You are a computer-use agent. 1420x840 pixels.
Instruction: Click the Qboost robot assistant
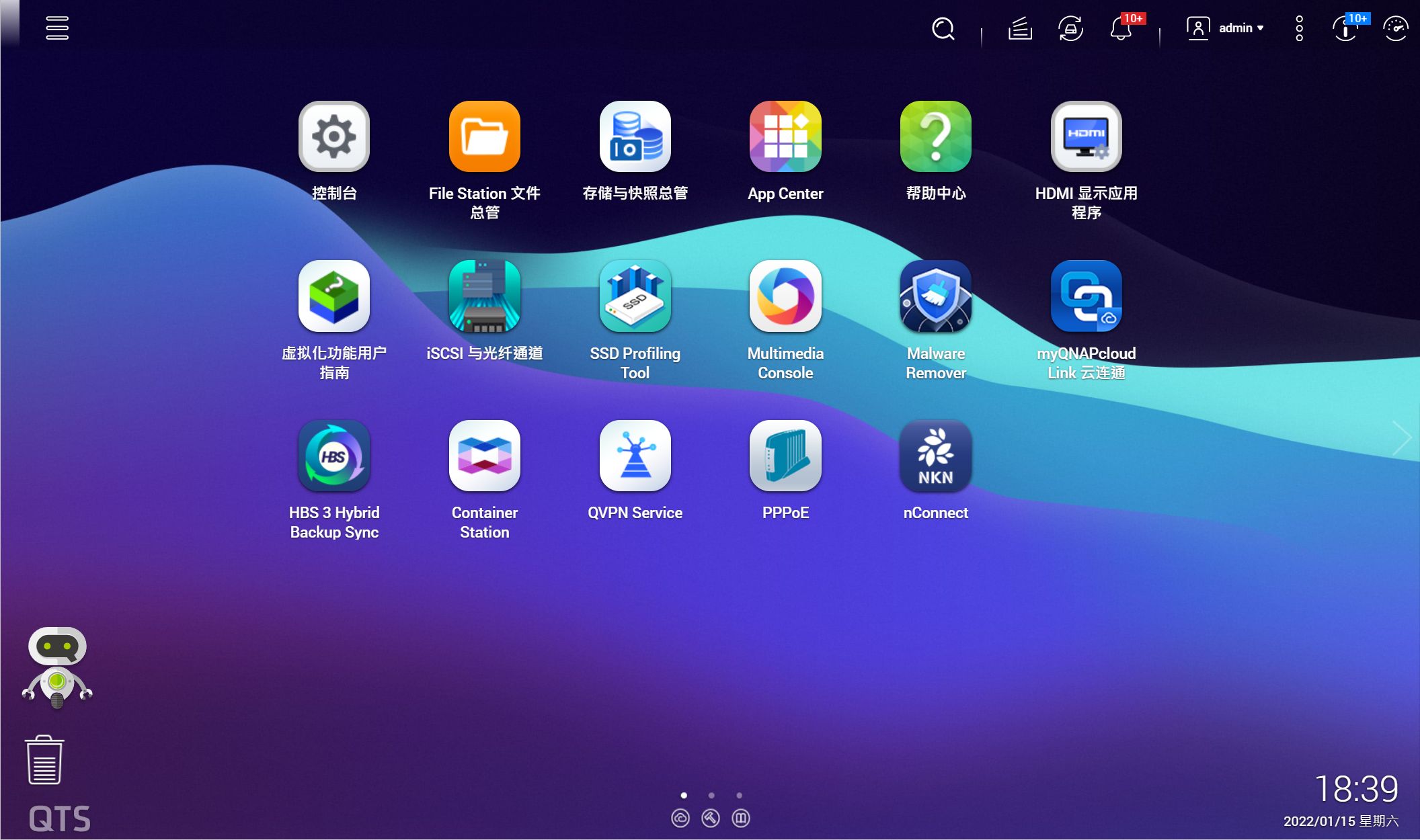pos(57,667)
